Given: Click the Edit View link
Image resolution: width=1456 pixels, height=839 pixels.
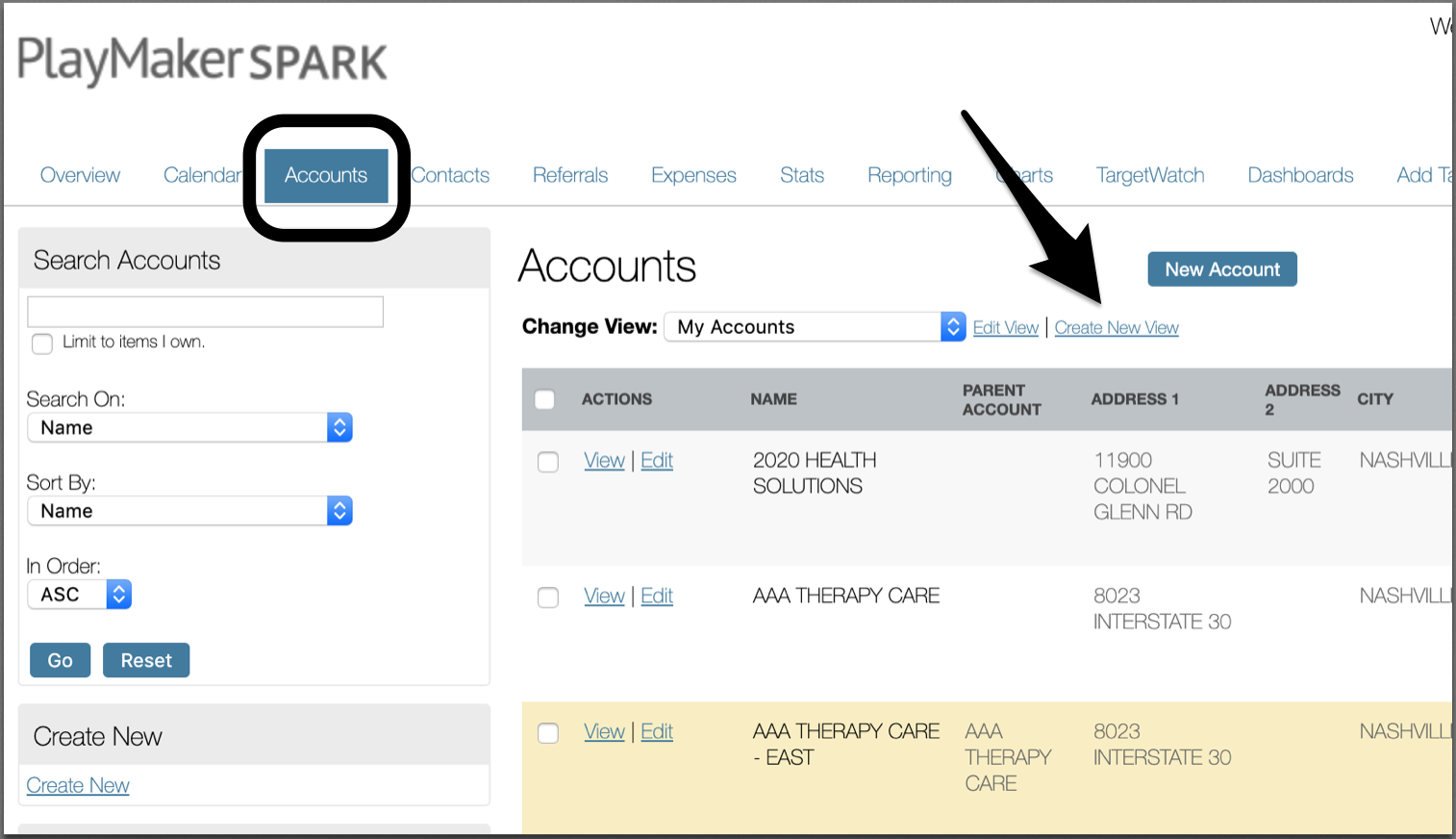Looking at the screenshot, I should point(1006,328).
